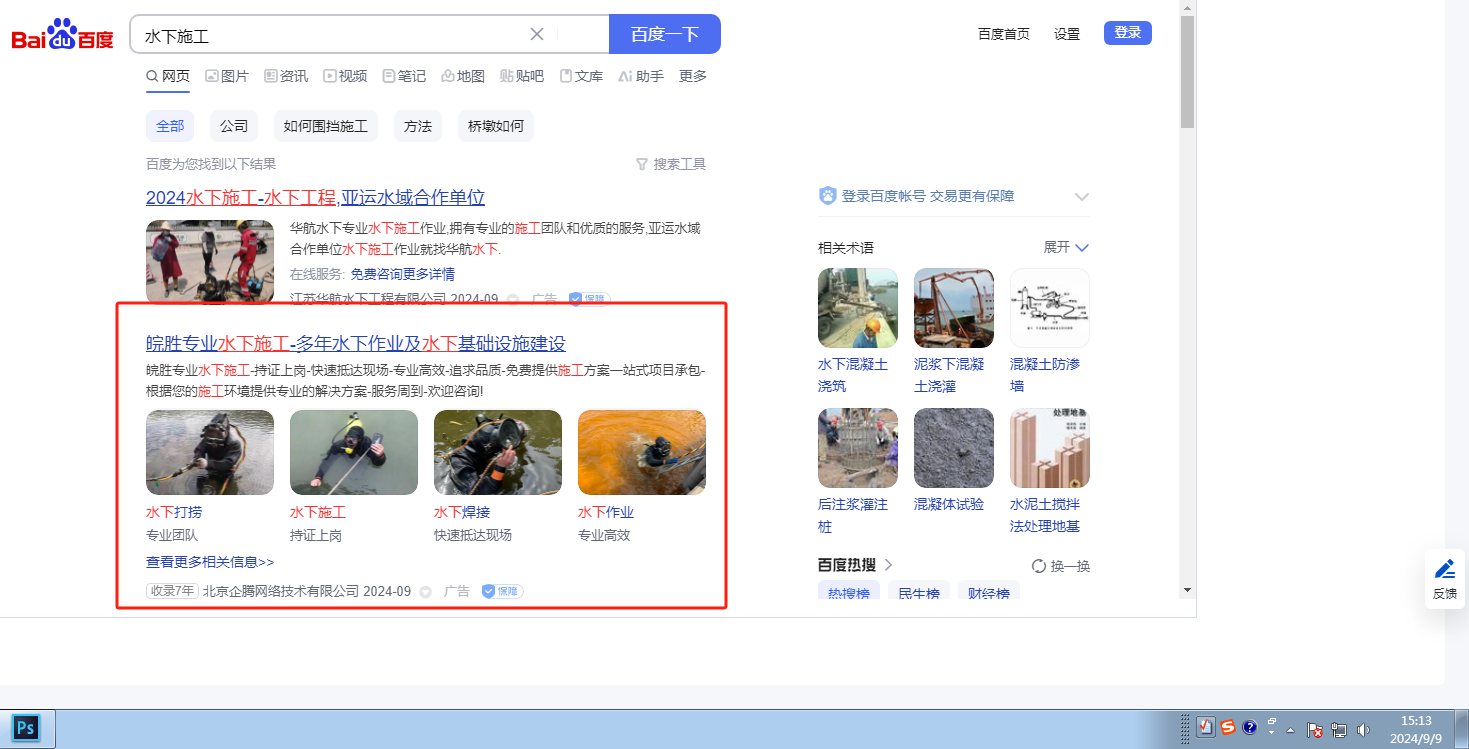Select the 如何围挡施工 filter chip
This screenshot has width=1469, height=749.
pos(326,126)
